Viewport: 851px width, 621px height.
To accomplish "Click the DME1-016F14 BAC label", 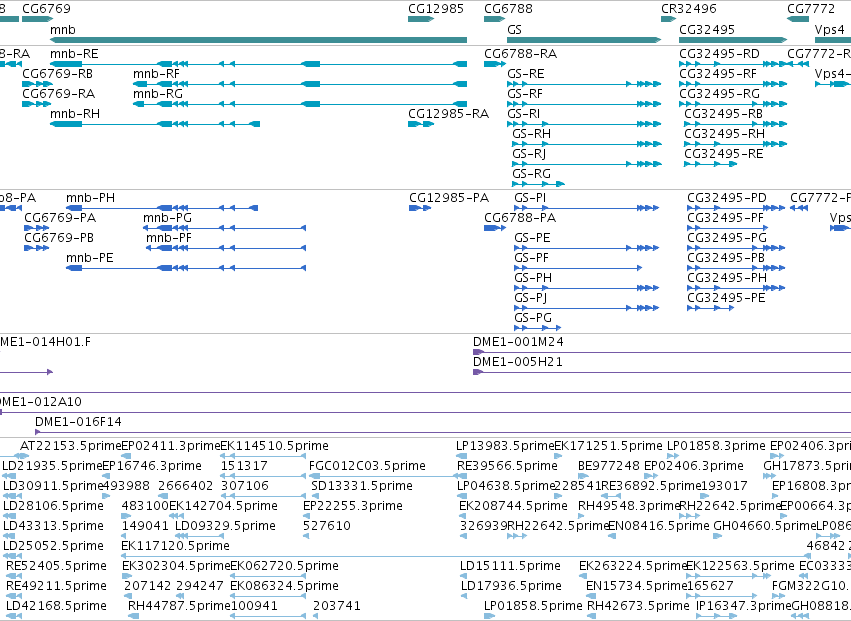I will [x=78, y=422].
